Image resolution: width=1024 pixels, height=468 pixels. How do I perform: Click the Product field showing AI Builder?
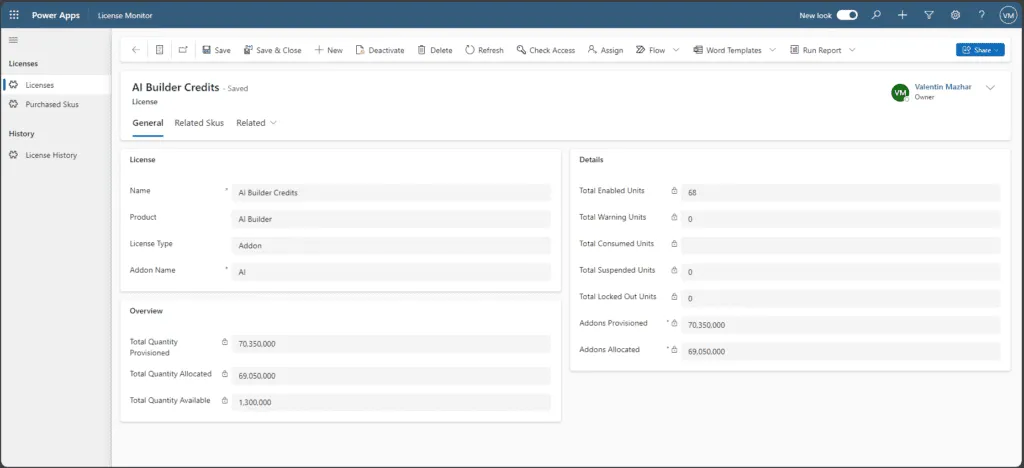click(x=391, y=219)
